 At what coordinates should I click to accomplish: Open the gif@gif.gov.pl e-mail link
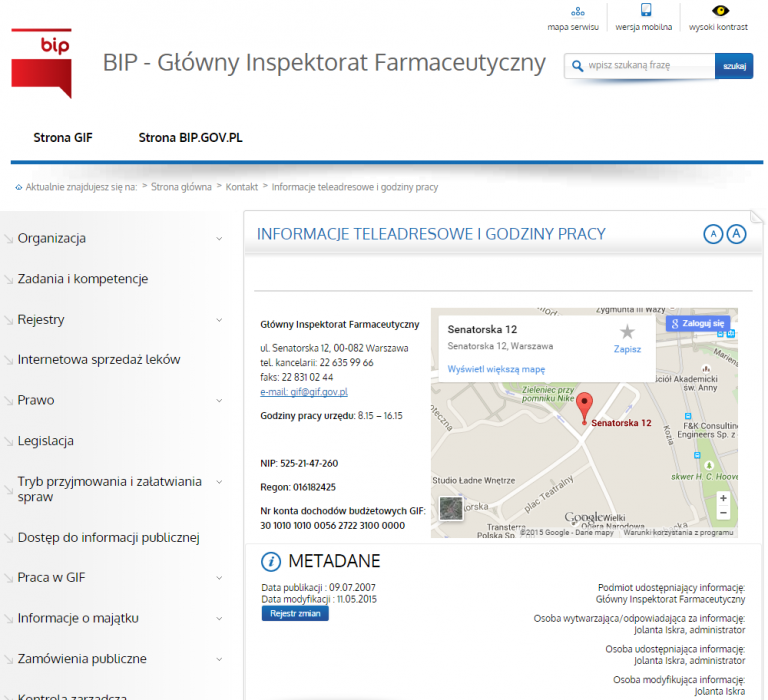coord(304,392)
